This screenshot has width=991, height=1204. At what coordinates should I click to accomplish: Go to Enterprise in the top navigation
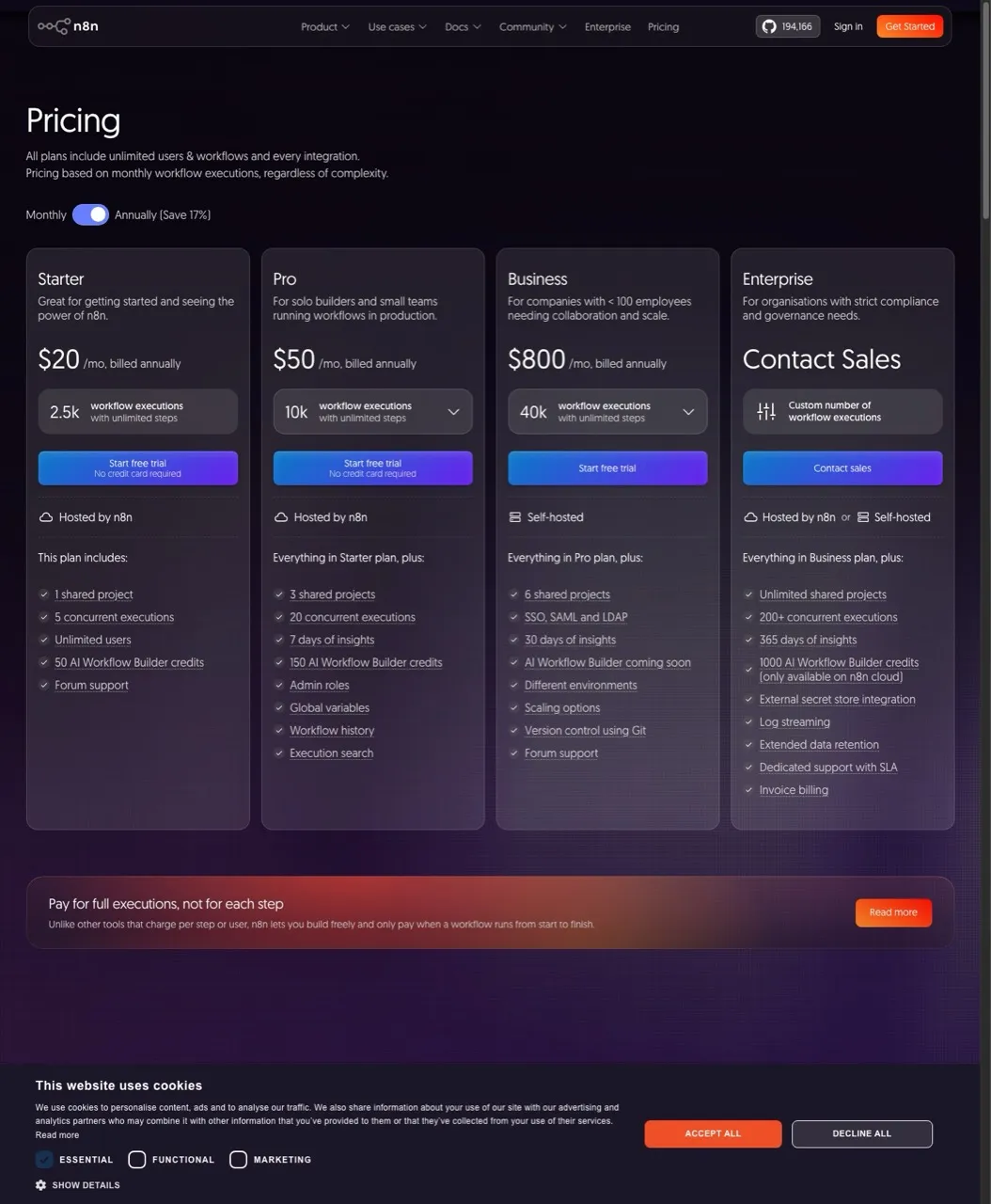click(607, 27)
